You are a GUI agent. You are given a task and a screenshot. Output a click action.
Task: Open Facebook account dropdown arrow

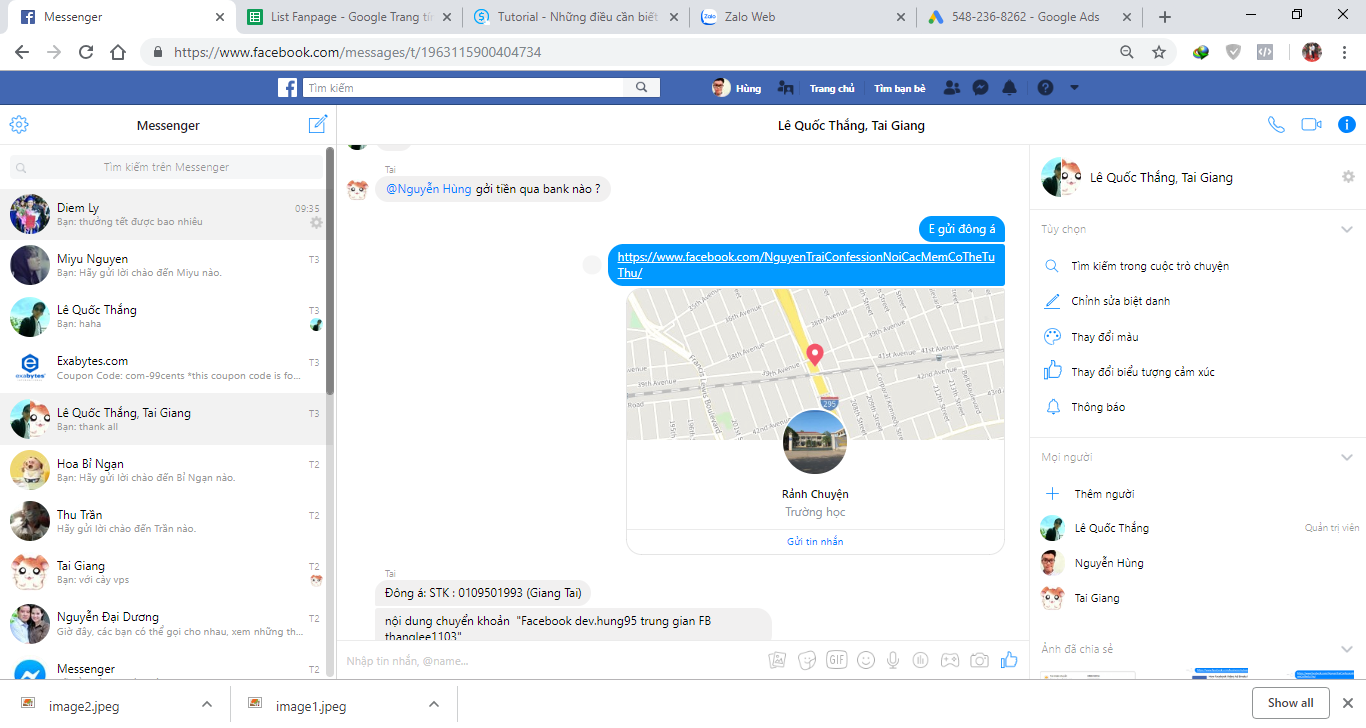coord(1074,88)
